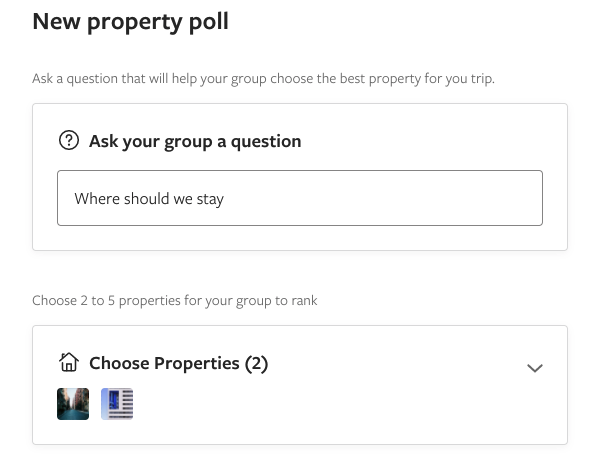The height and width of the screenshot is (474, 600).
Task: Select the city street property thumbnail
Action: (73, 404)
